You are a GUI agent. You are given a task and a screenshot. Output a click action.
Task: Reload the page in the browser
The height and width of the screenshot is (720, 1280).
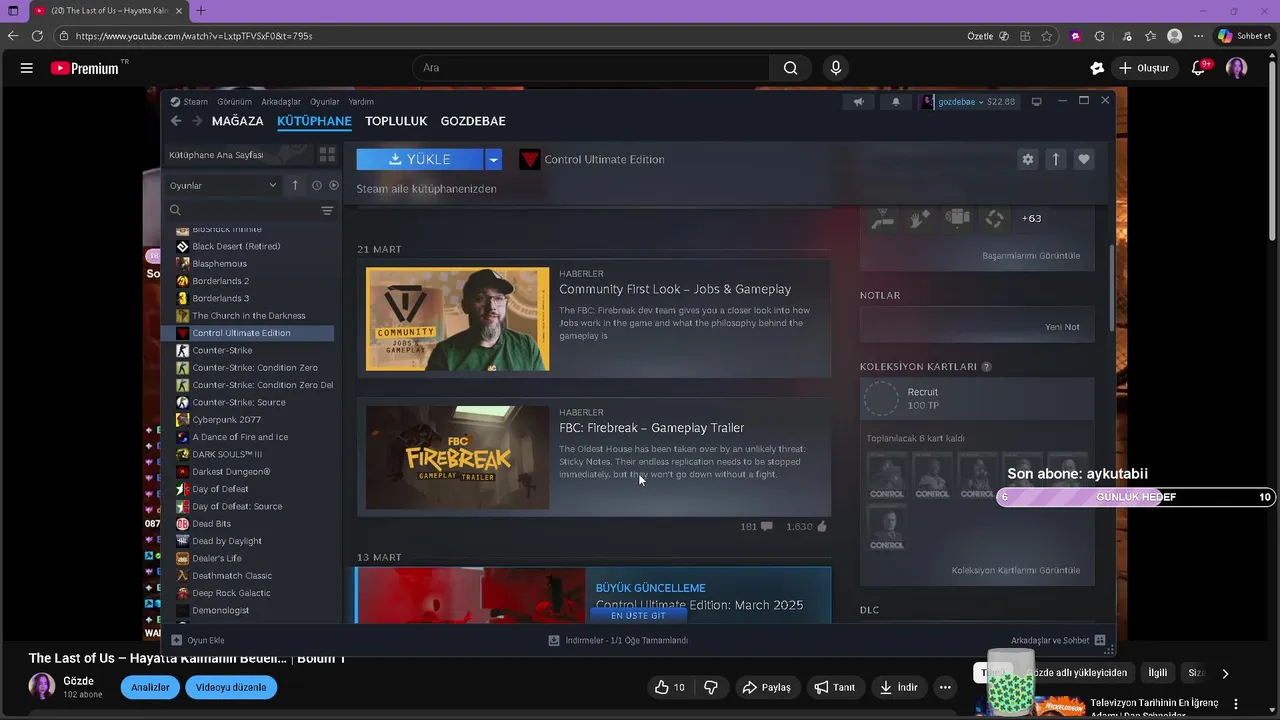click(x=37, y=36)
